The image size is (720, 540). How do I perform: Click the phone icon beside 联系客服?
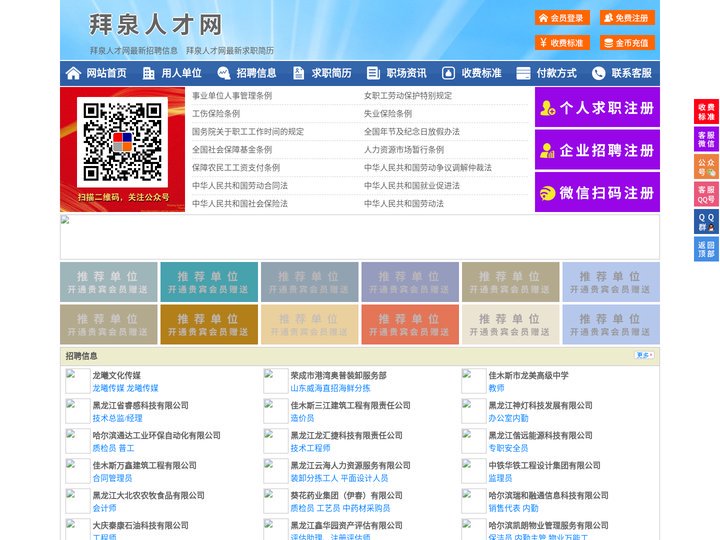598,73
